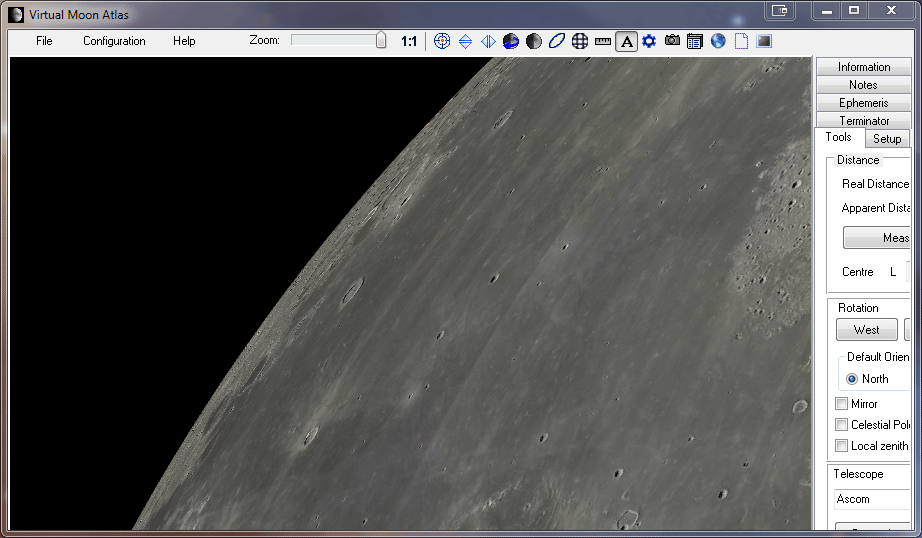Open the Configuration menu

pos(114,41)
